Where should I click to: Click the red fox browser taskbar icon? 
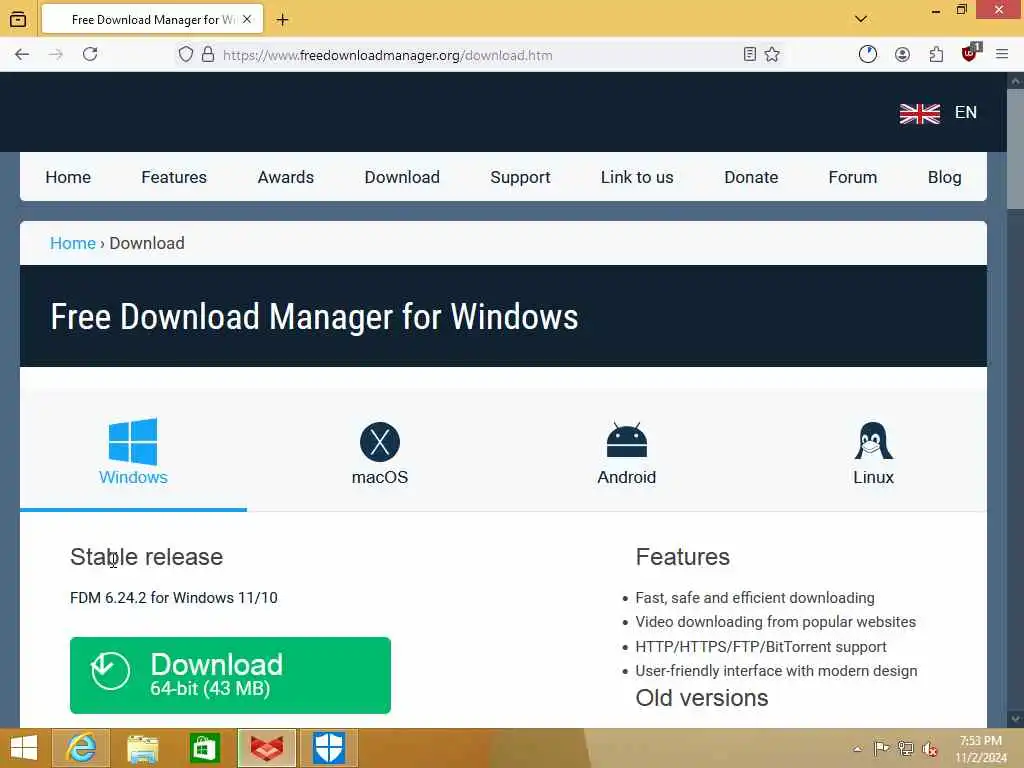(x=266, y=748)
